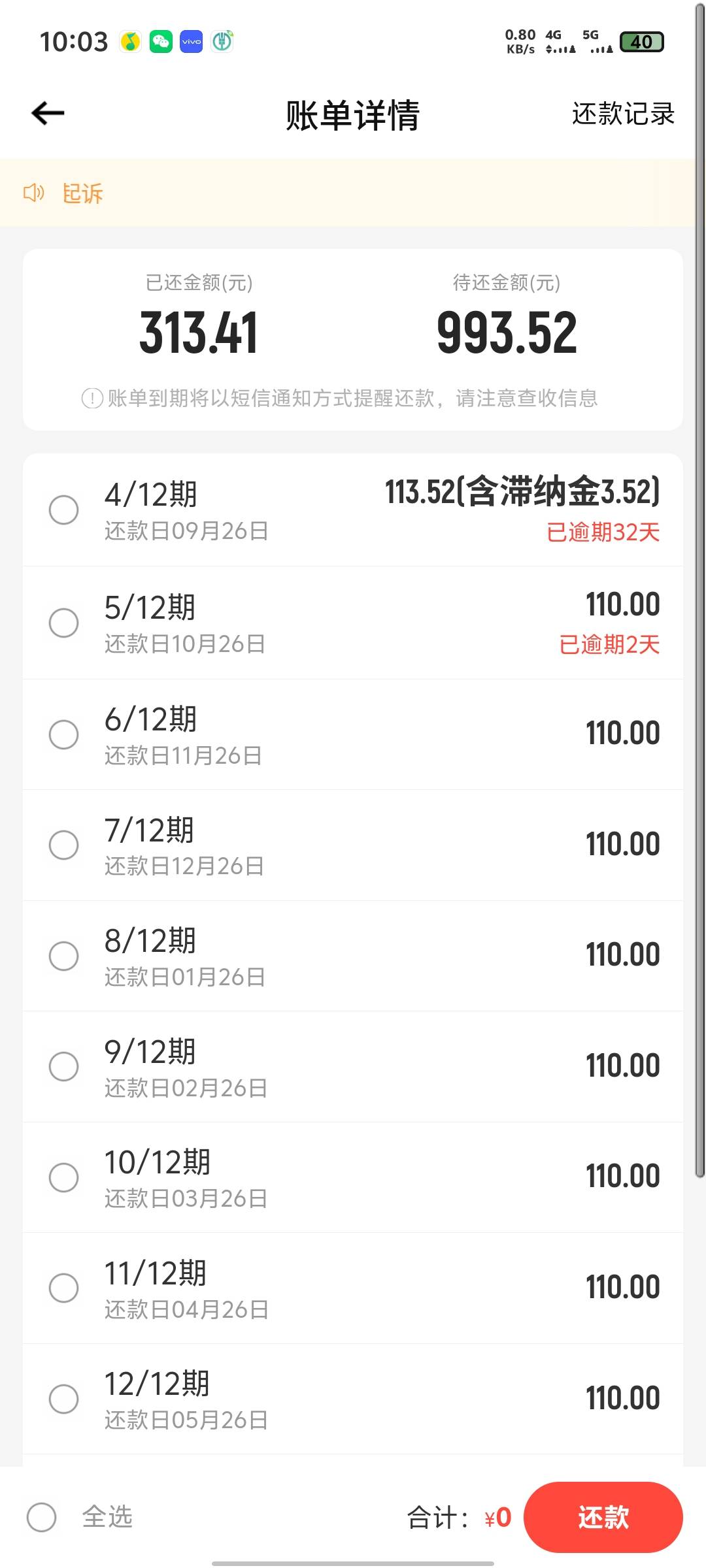Tap the 已逾期32天 overdue label
The image size is (706, 1568).
603,532
